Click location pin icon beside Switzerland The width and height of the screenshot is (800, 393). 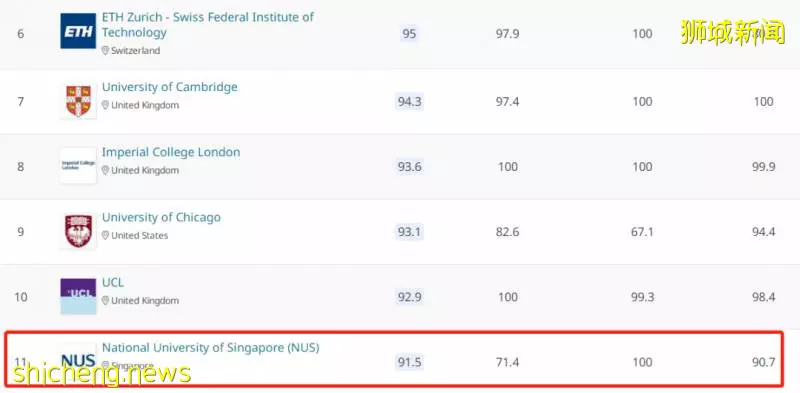click(105, 51)
